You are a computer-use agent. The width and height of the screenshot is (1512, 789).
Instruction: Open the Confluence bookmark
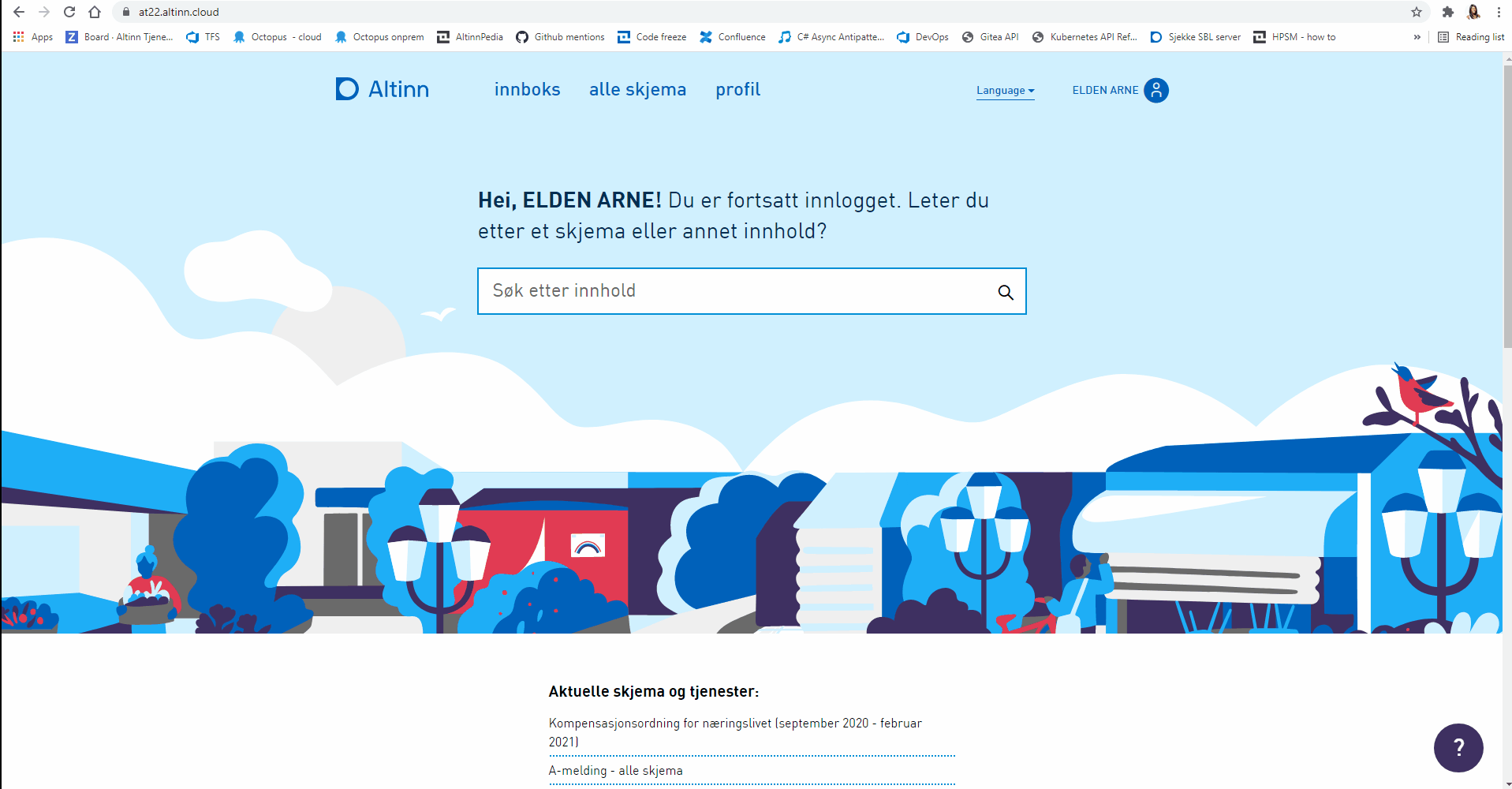coord(733,37)
